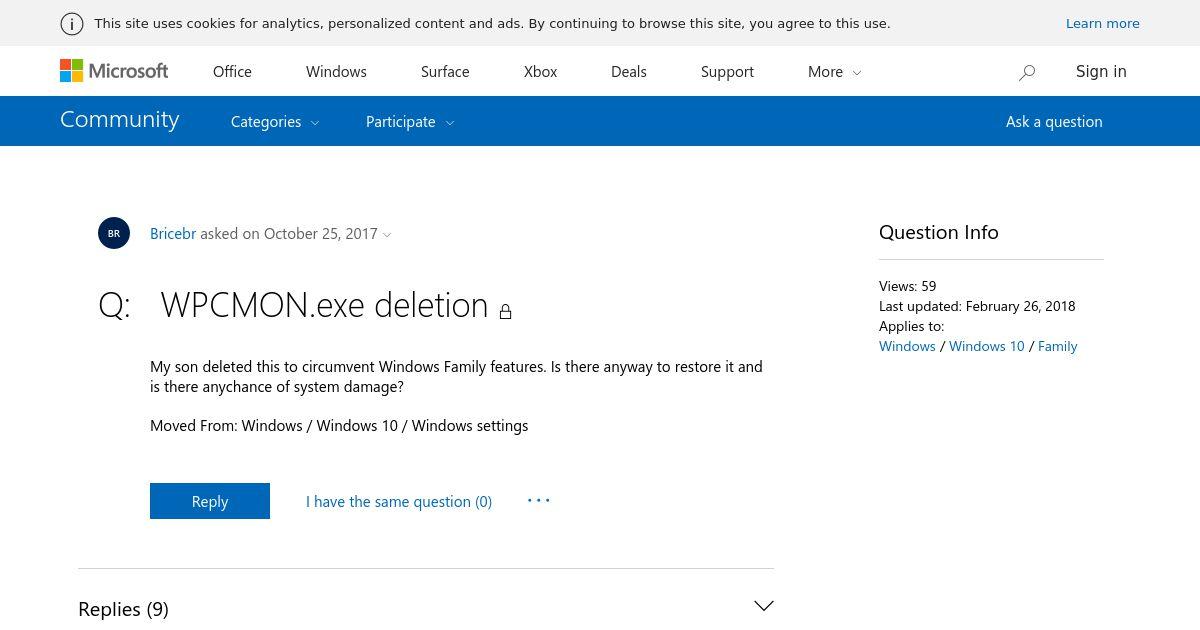1200x630 pixels.
Task: Collapse the Replies section chevron
Action: pos(763,606)
